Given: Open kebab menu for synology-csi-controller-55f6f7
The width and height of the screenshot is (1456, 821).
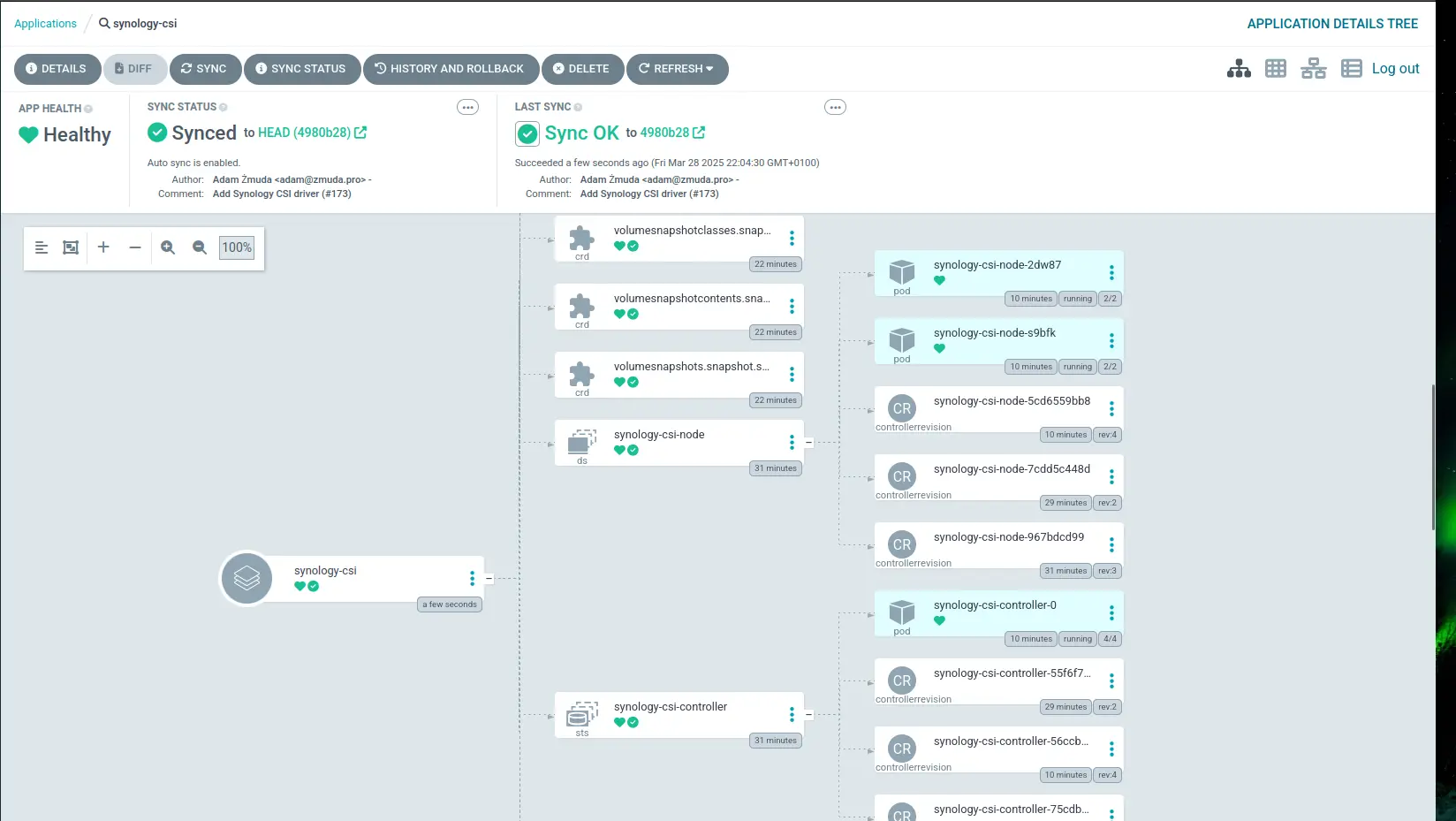Looking at the screenshot, I should (x=1111, y=681).
